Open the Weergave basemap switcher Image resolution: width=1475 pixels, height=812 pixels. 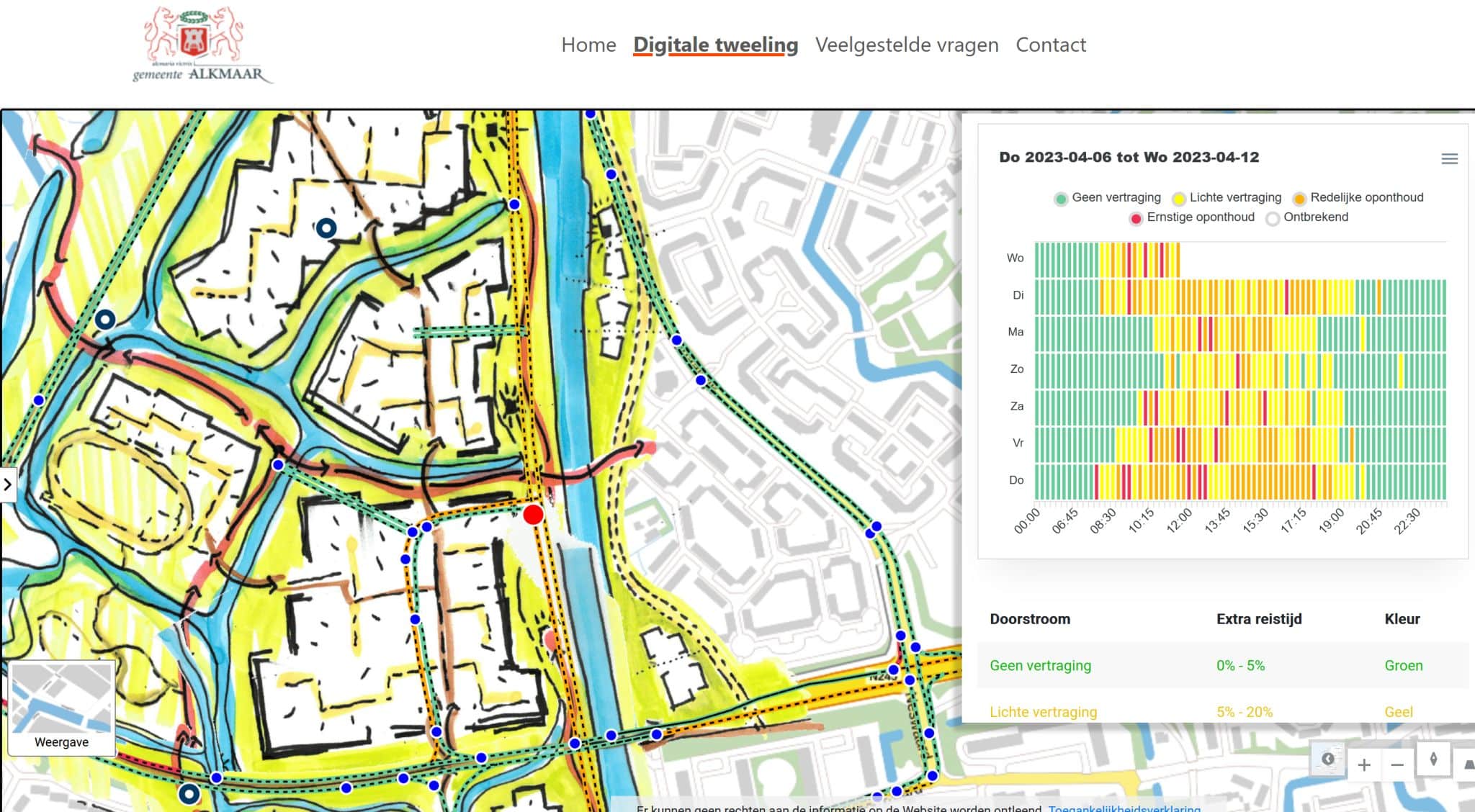tap(62, 708)
